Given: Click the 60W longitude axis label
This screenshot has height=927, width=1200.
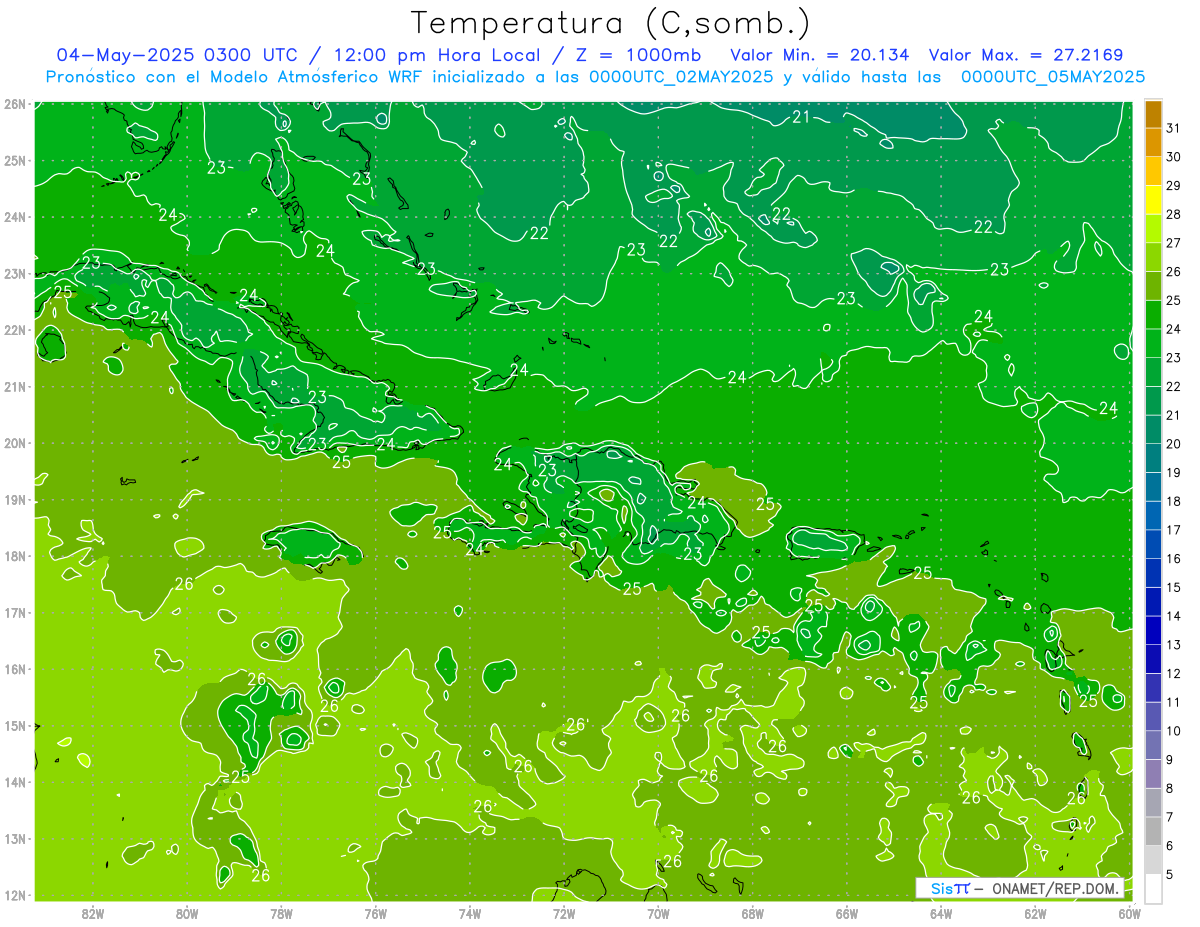Looking at the screenshot, I should click(x=1130, y=913).
